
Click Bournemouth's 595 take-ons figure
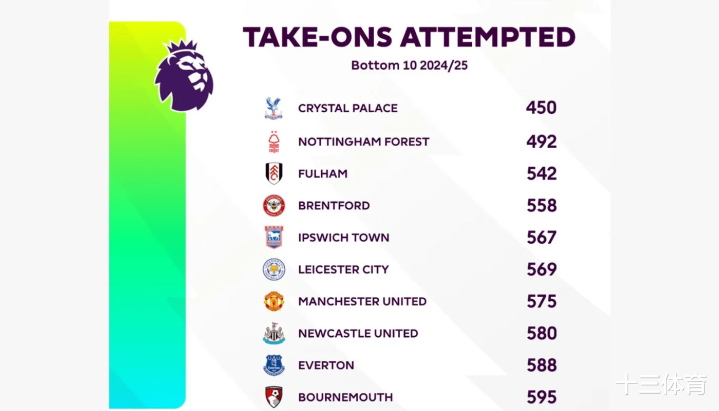click(542, 397)
